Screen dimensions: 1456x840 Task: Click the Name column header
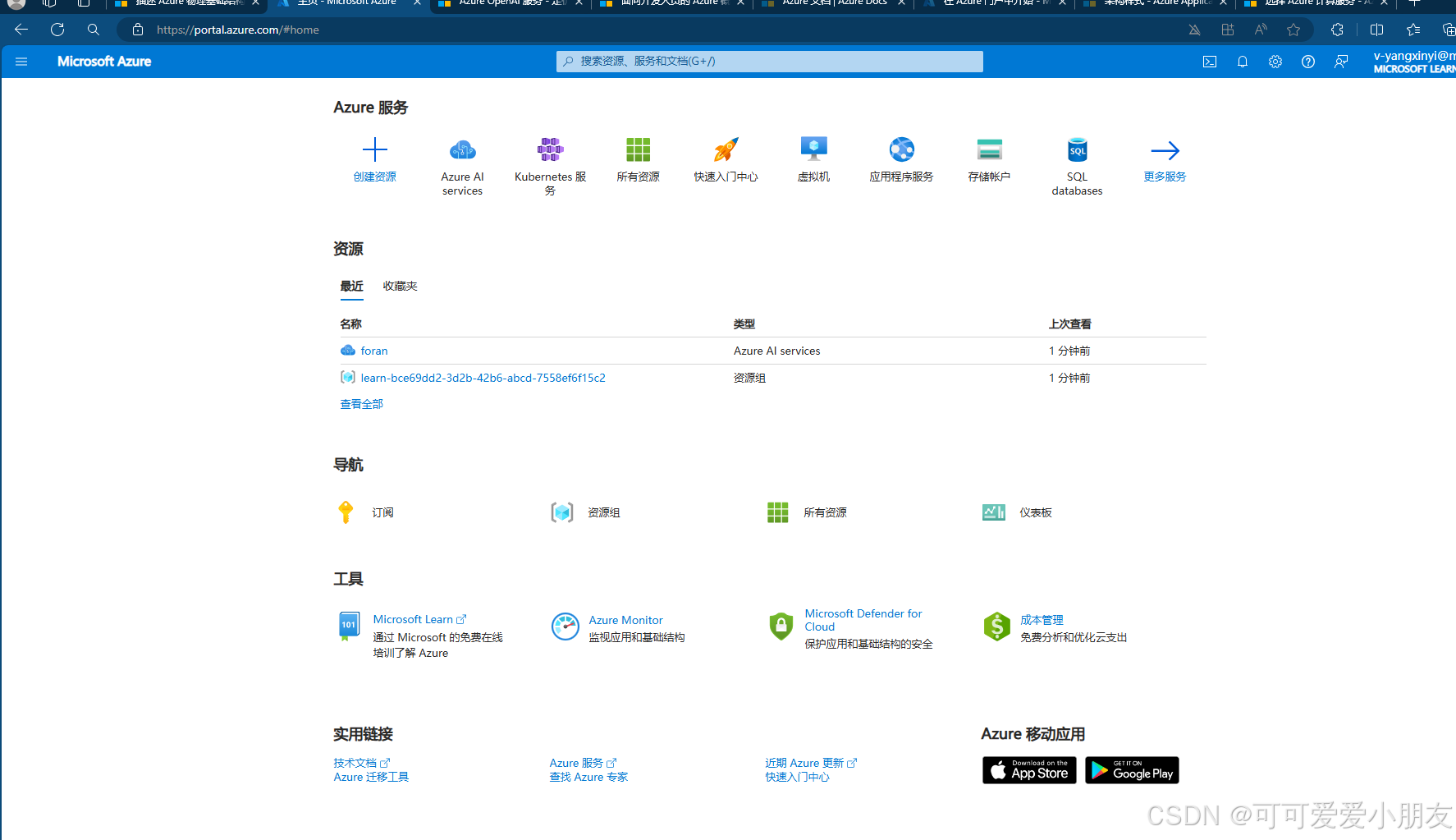point(350,324)
